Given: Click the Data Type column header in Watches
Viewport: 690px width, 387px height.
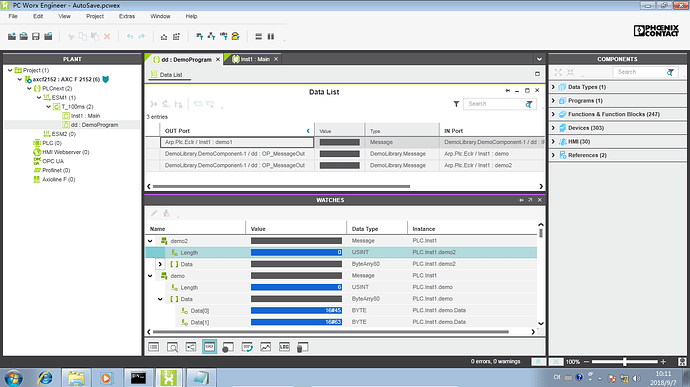Looking at the screenshot, I should [365, 229].
